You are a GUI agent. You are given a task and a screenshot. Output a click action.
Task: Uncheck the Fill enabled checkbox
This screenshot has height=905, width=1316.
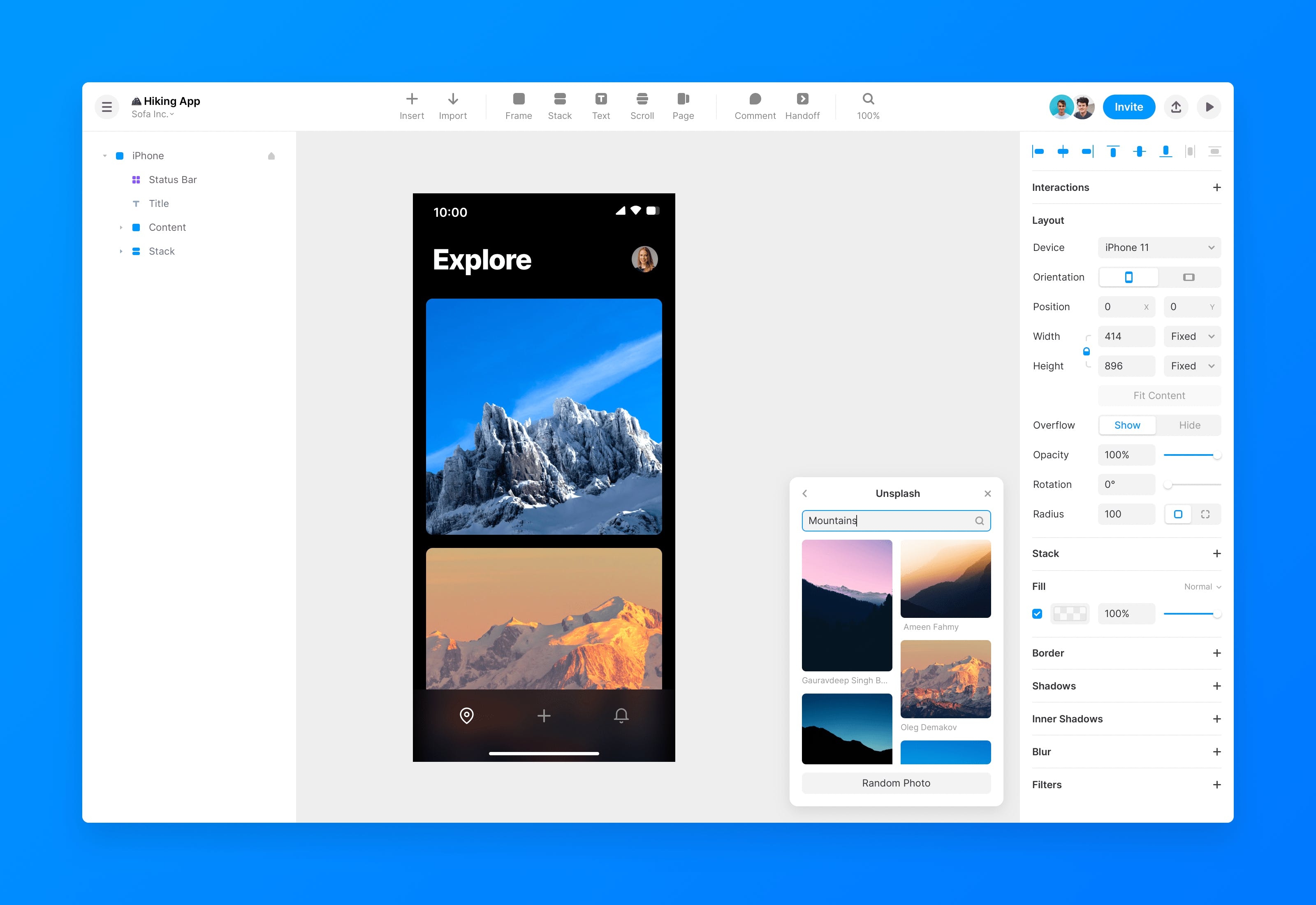[1037, 613]
